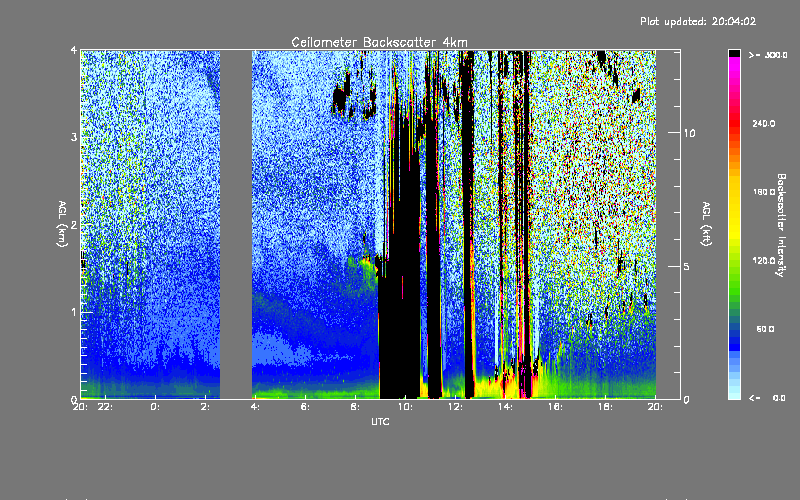Click the '6:' time tick label
Screen dimensions: 800x500
point(305,407)
